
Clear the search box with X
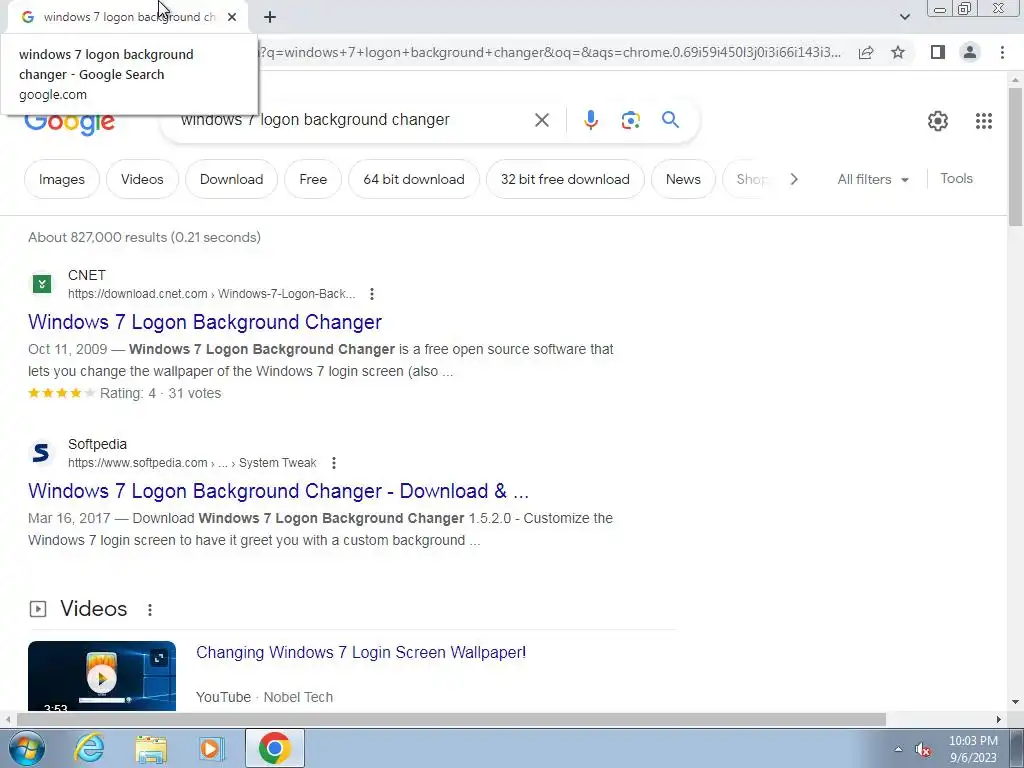pyautogui.click(x=541, y=120)
